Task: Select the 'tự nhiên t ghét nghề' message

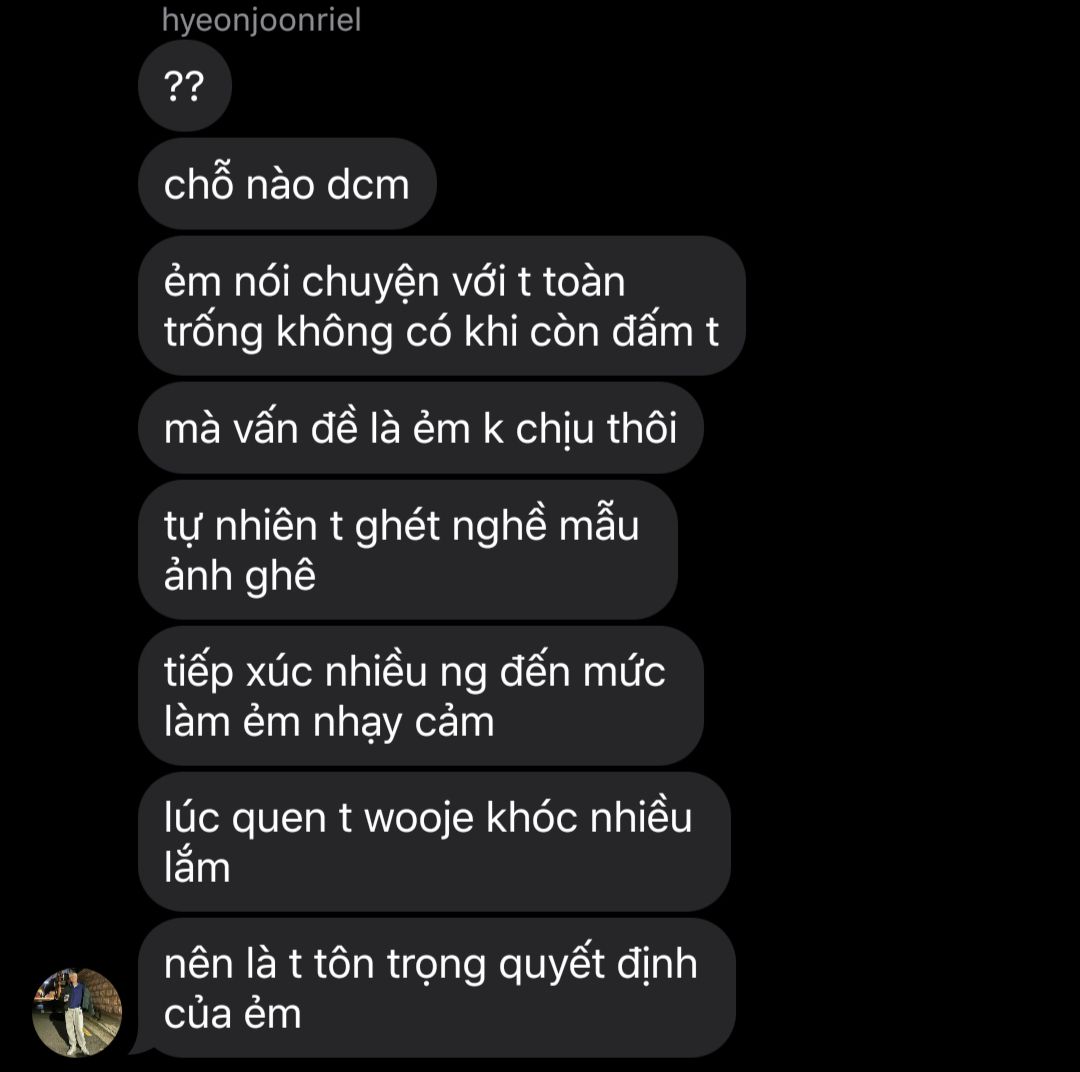Action: [x=408, y=550]
